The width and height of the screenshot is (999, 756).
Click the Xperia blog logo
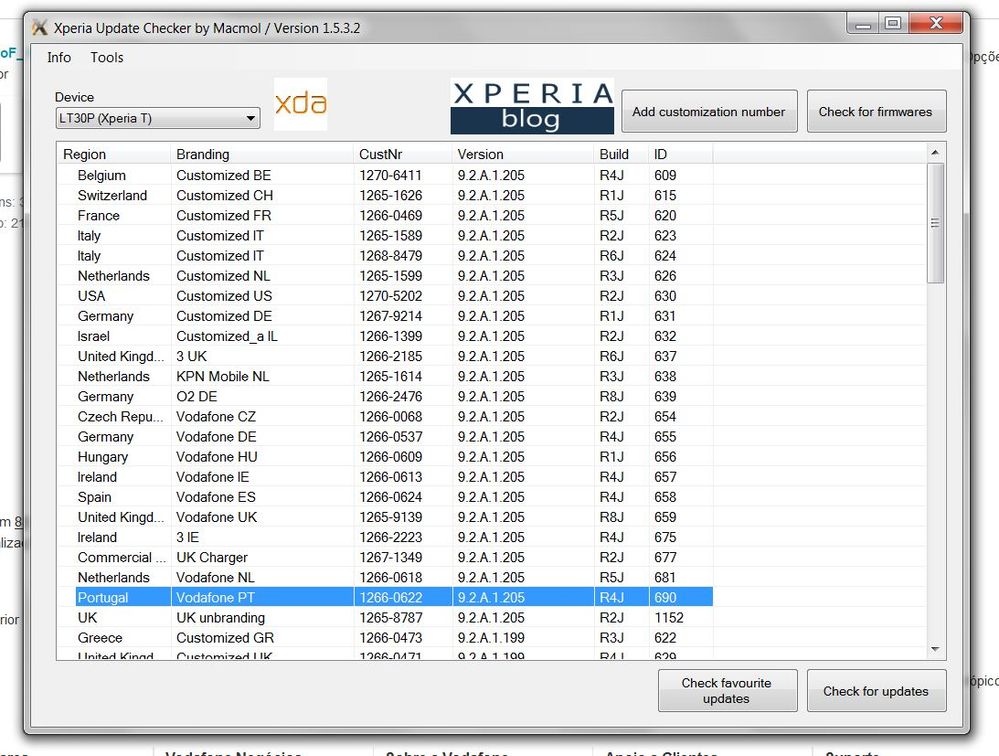[531, 107]
